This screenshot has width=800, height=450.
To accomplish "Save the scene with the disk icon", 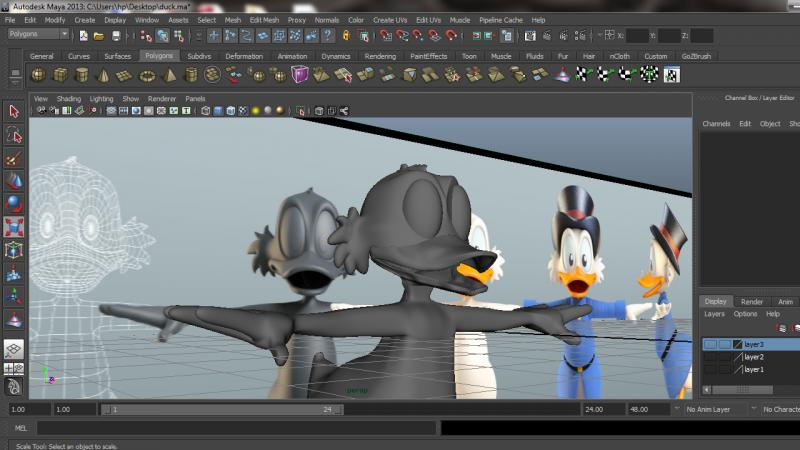I will pos(116,36).
